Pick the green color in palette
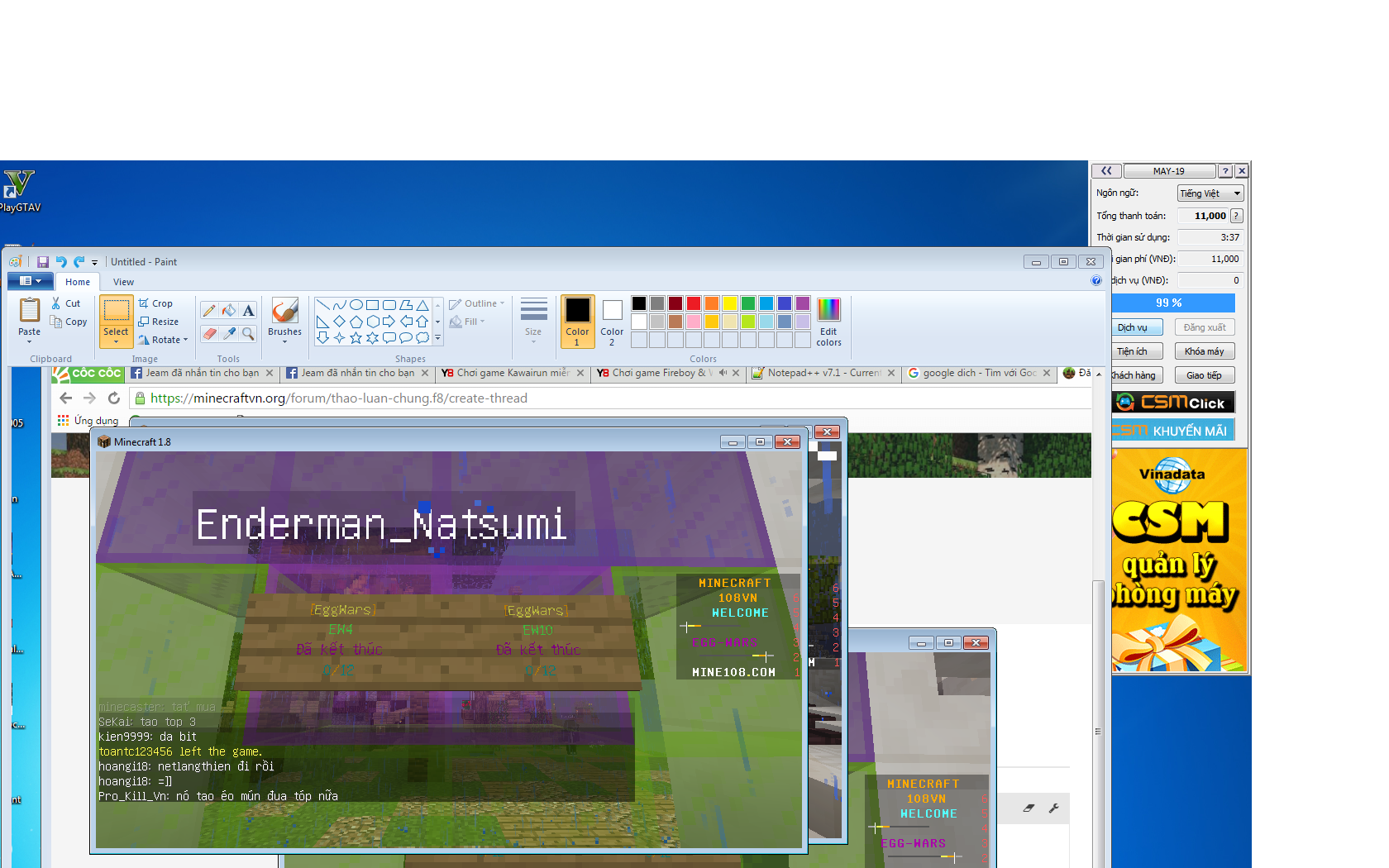The image size is (1389, 868). [x=748, y=303]
